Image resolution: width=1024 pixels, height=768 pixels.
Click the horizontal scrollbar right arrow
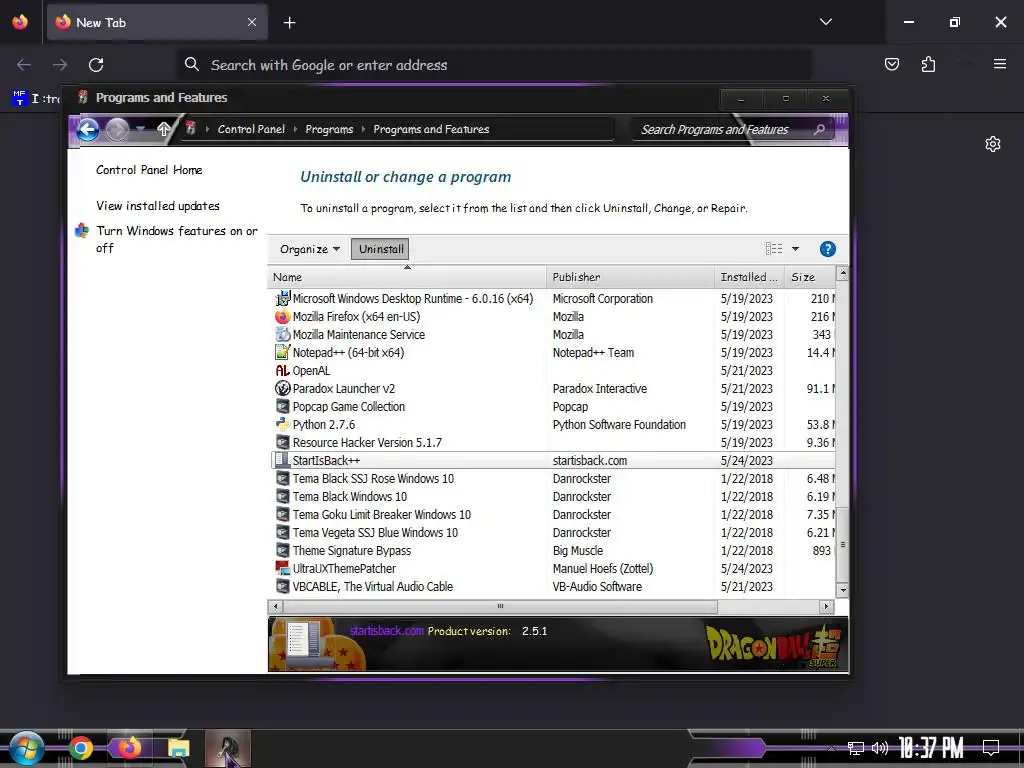click(826, 607)
